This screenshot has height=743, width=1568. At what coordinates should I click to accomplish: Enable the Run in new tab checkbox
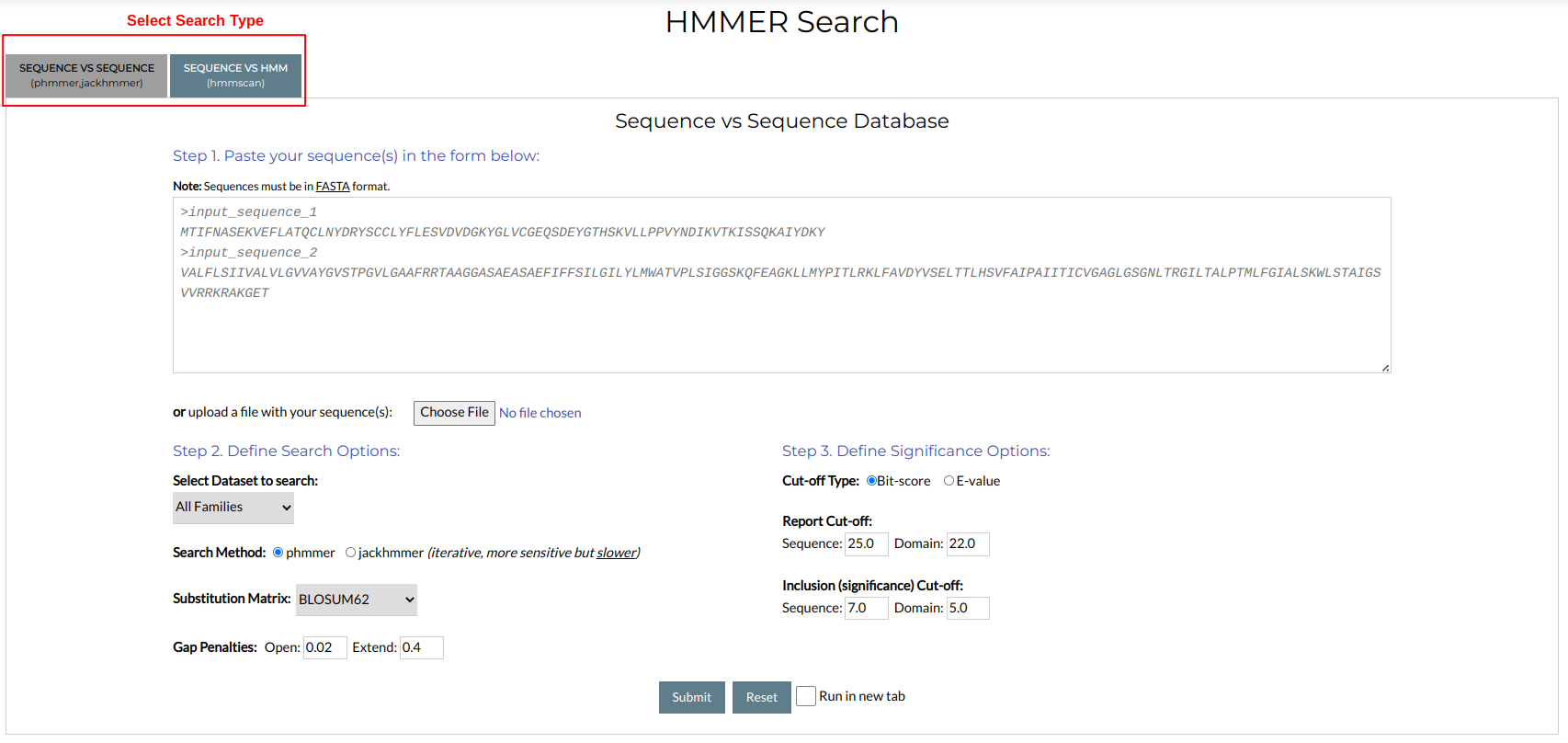click(806, 696)
